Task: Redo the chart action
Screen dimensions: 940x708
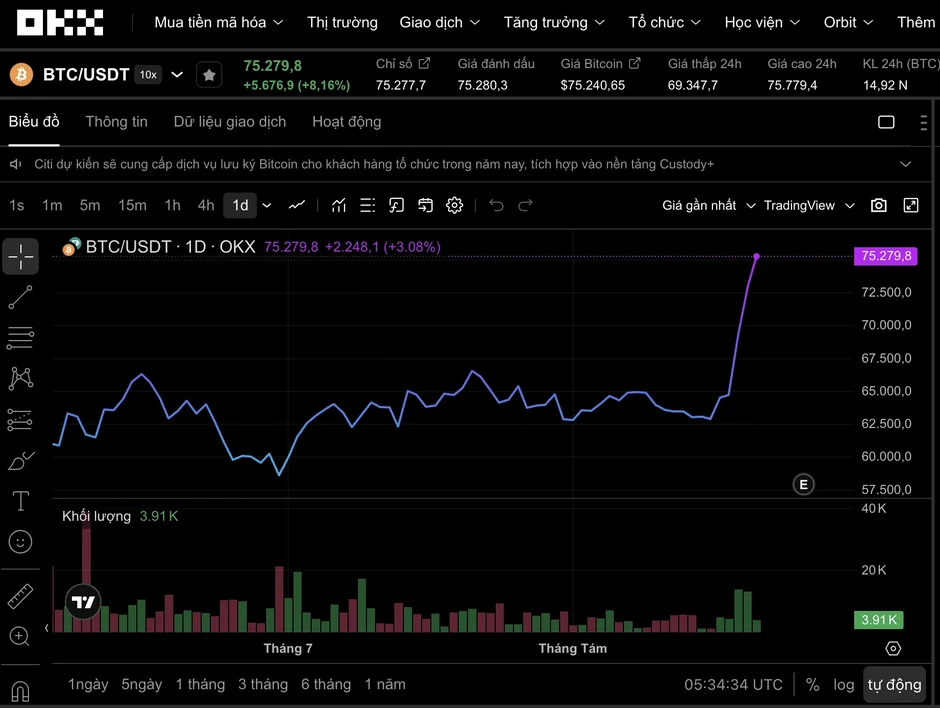Action: (x=525, y=206)
